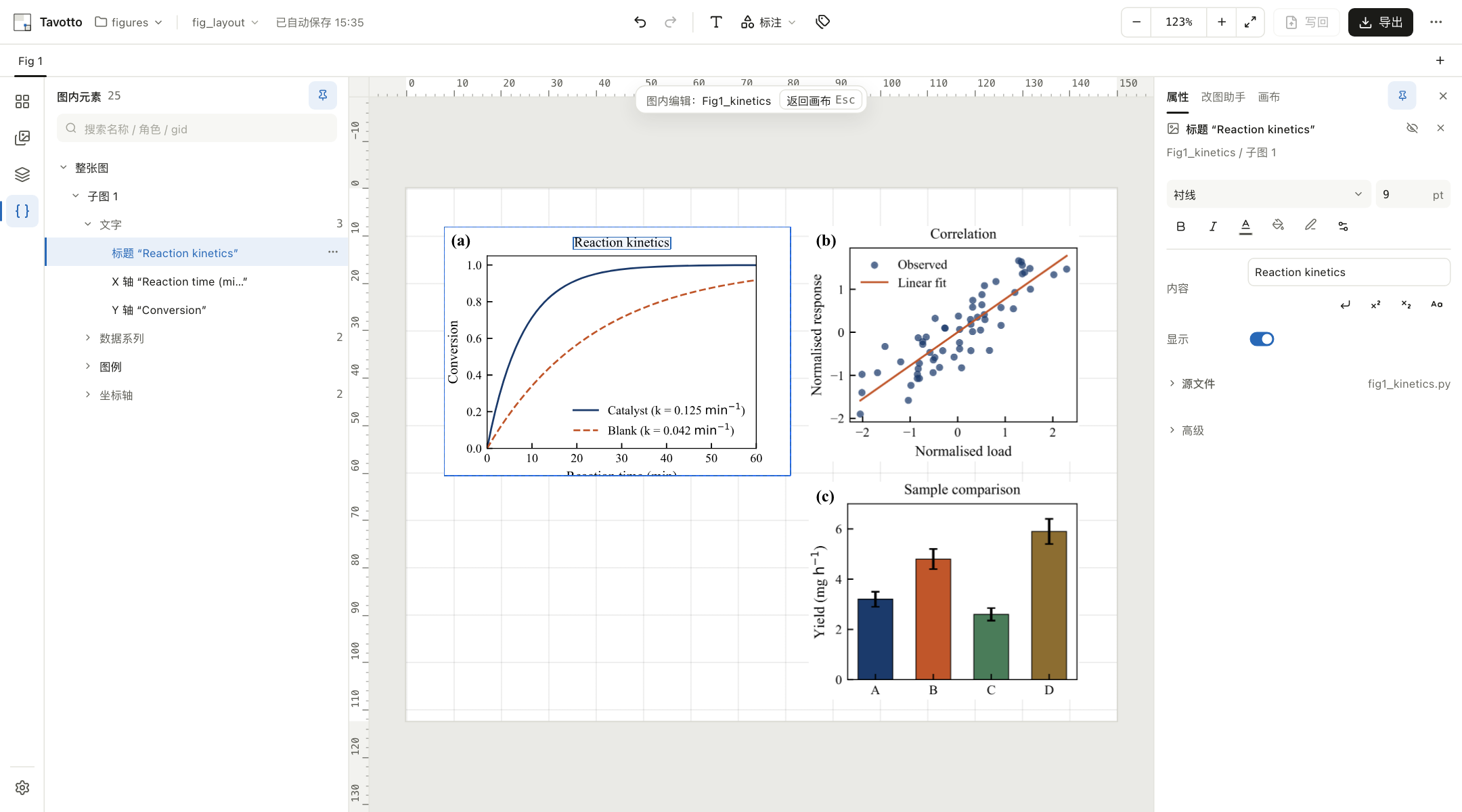The height and width of the screenshot is (812, 1462).
Task: Click the redo arrow icon
Action: point(670,22)
